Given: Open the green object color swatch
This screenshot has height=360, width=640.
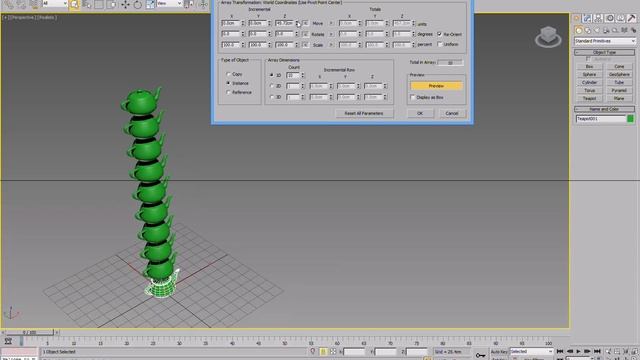Looking at the screenshot, I should point(631,119).
